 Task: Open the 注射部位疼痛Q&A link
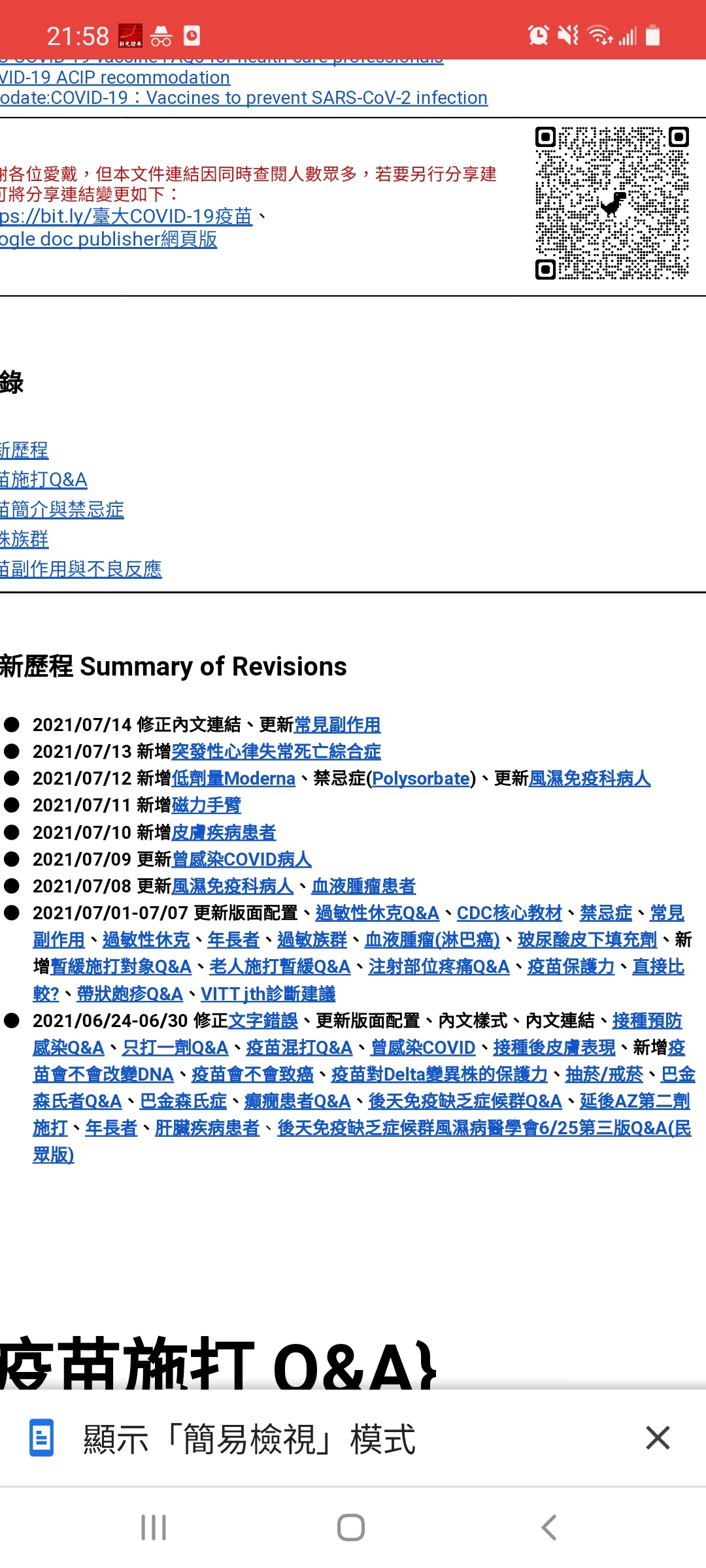pyautogui.click(x=439, y=966)
